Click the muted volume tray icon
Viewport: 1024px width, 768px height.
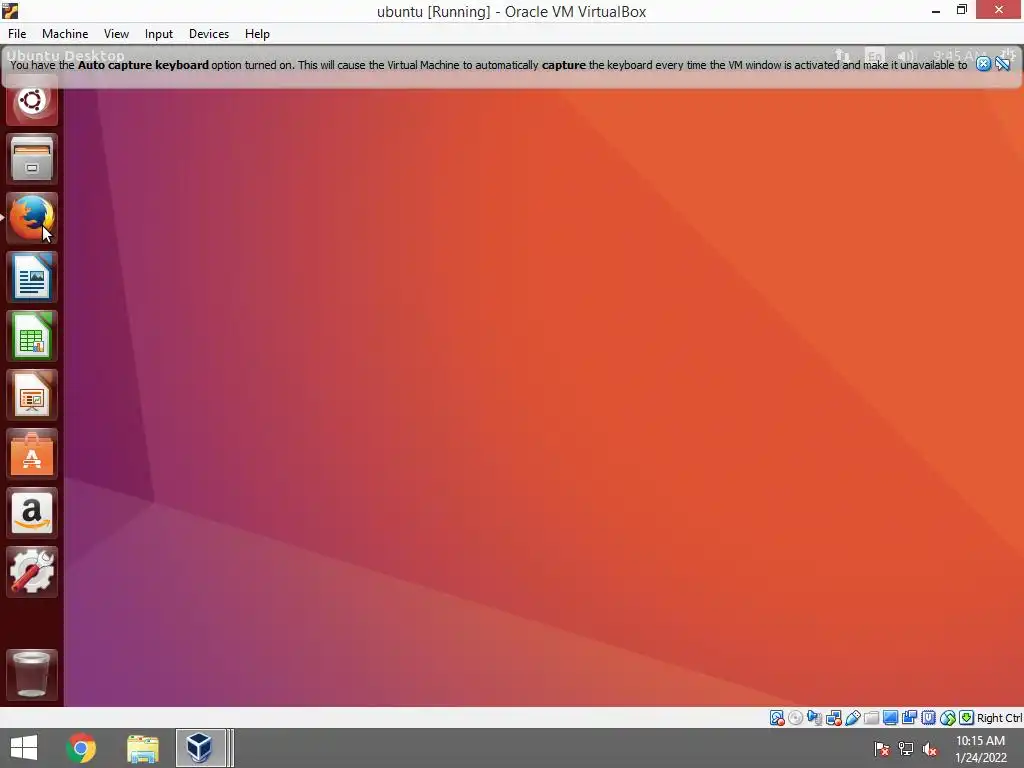[930, 748]
